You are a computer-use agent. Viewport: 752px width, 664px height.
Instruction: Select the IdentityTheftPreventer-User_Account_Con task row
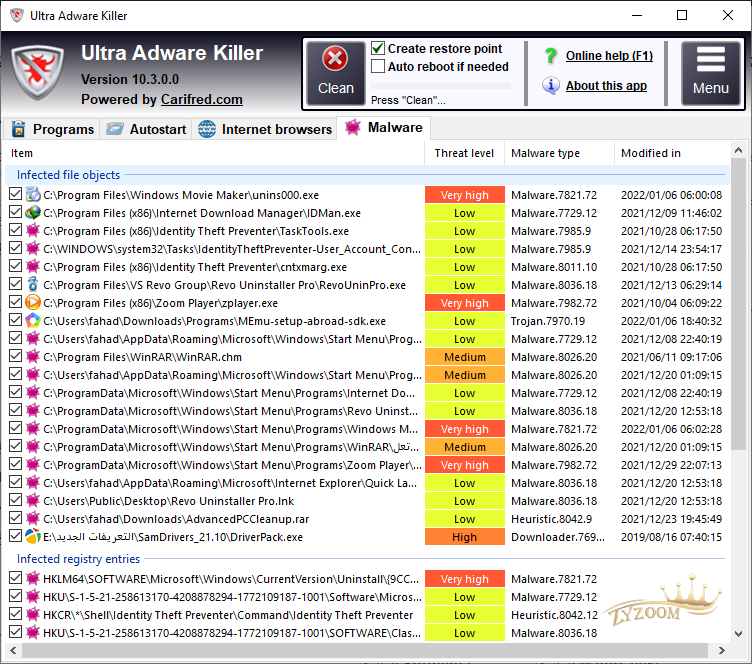(367, 249)
